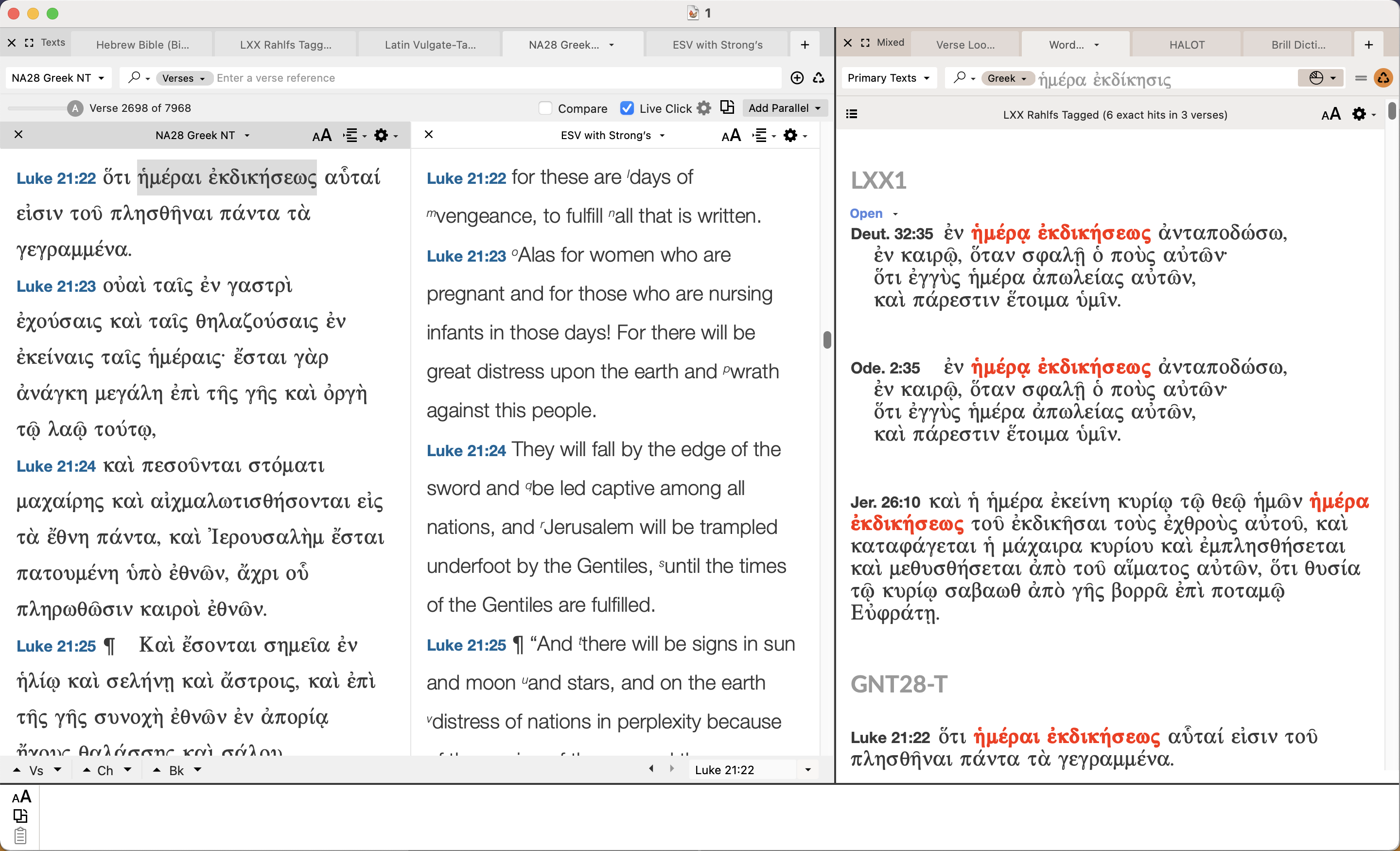
Task: Open the Primary Texts dropdown
Action: pyautogui.click(x=888, y=78)
